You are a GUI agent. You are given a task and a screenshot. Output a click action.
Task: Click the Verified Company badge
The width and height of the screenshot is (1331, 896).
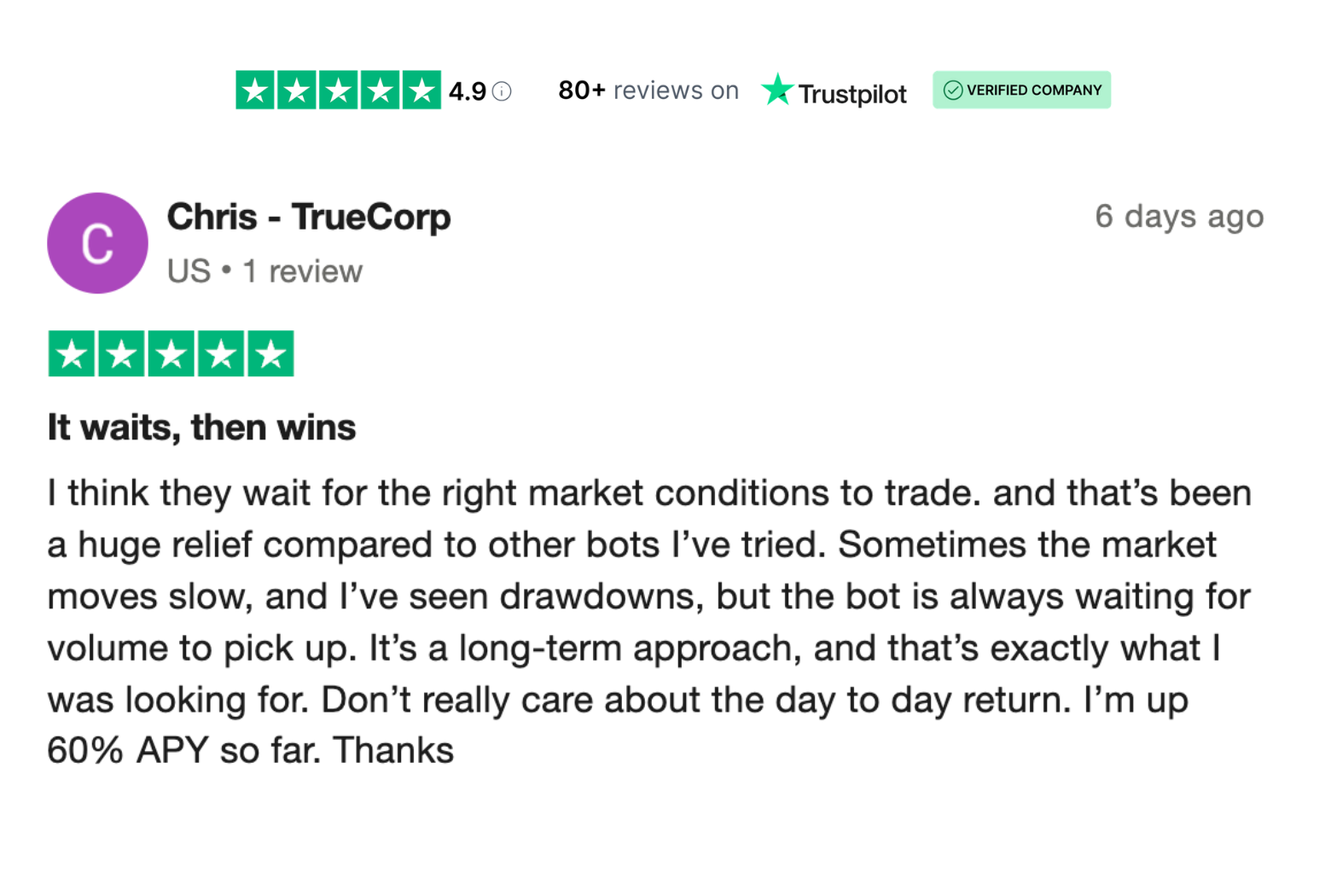tap(1021, 90)
